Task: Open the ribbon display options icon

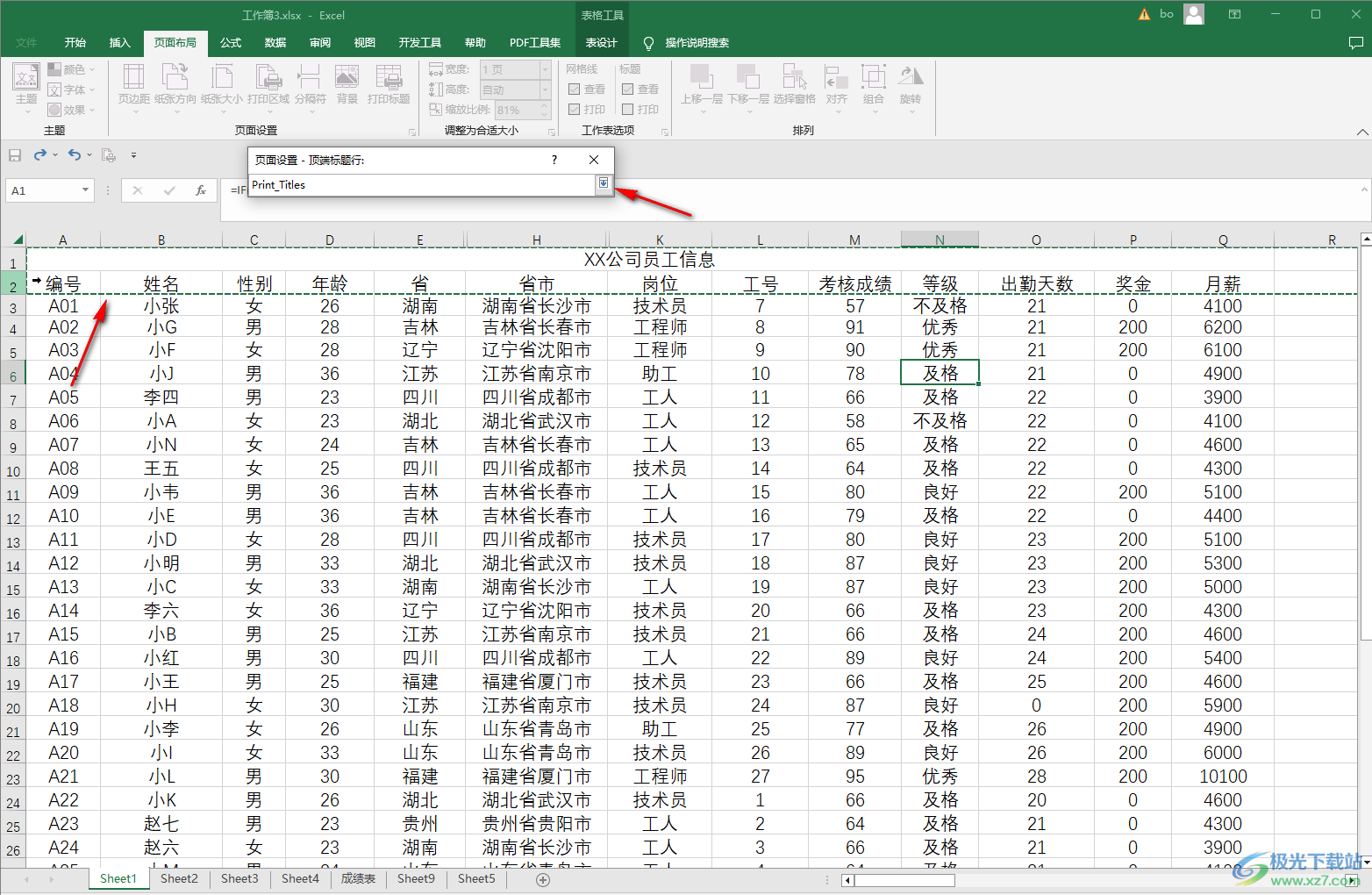Action: pyautogui.click(x=1234, y=14)
